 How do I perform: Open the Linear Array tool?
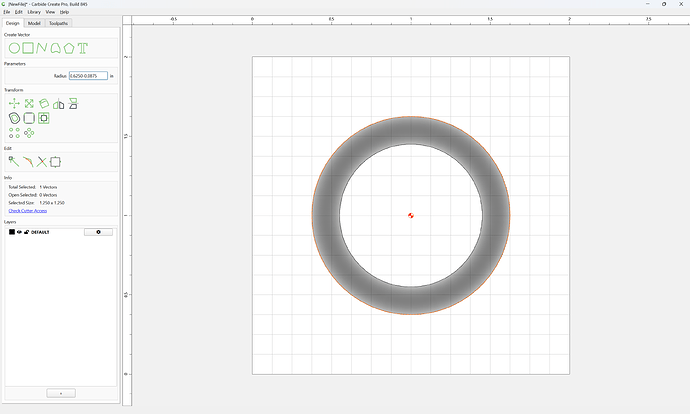pos(14,133)
